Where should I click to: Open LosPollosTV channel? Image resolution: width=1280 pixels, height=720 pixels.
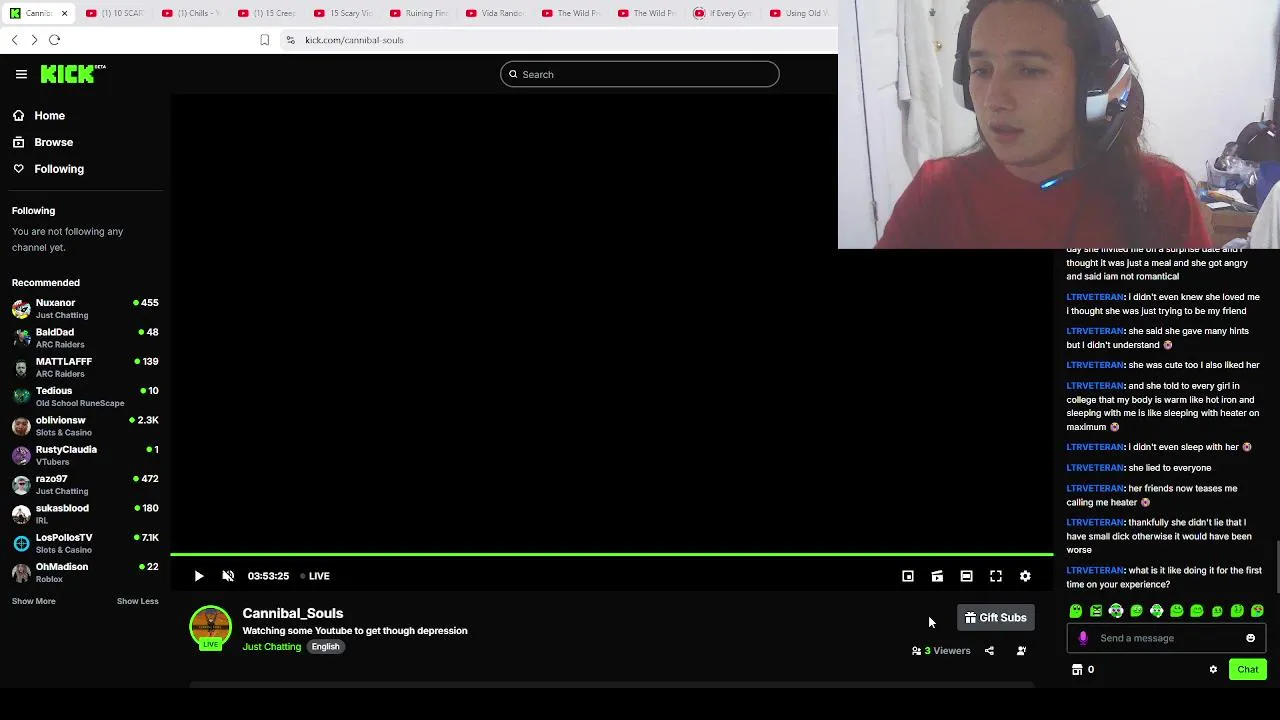tap(85, 543)
